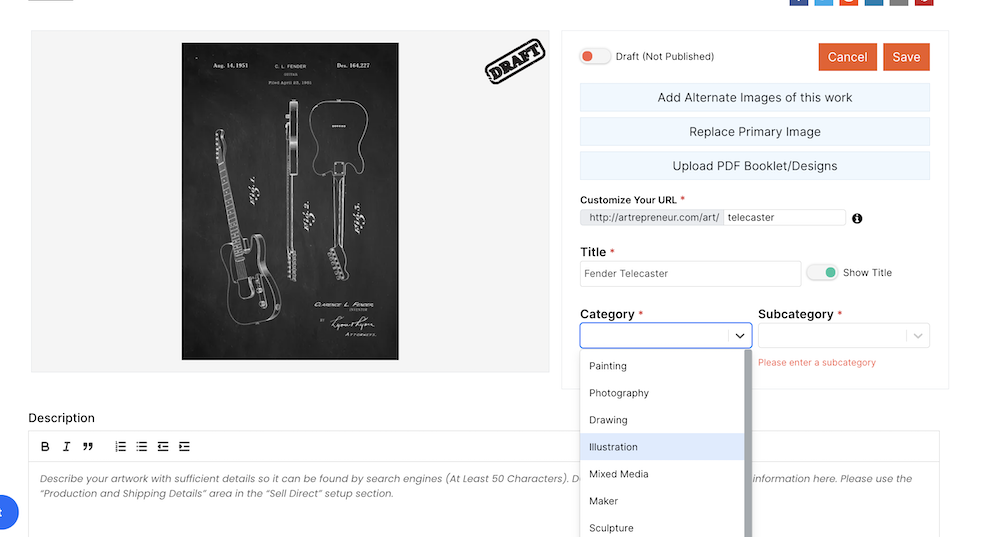Apply bold formatting in description editor
The height and width of the screenshot is (537, 1000).
point(45,446)
